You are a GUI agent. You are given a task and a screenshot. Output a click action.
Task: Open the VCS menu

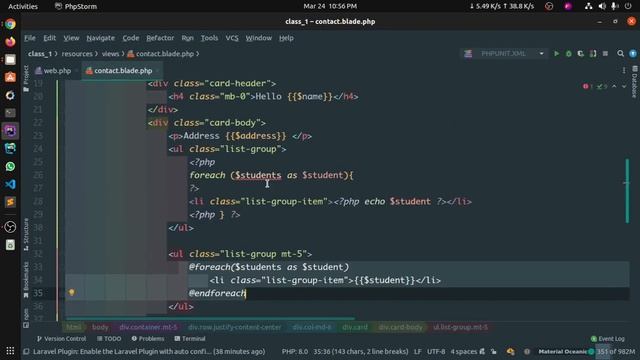pyautogui.click(x=232, y=38)
